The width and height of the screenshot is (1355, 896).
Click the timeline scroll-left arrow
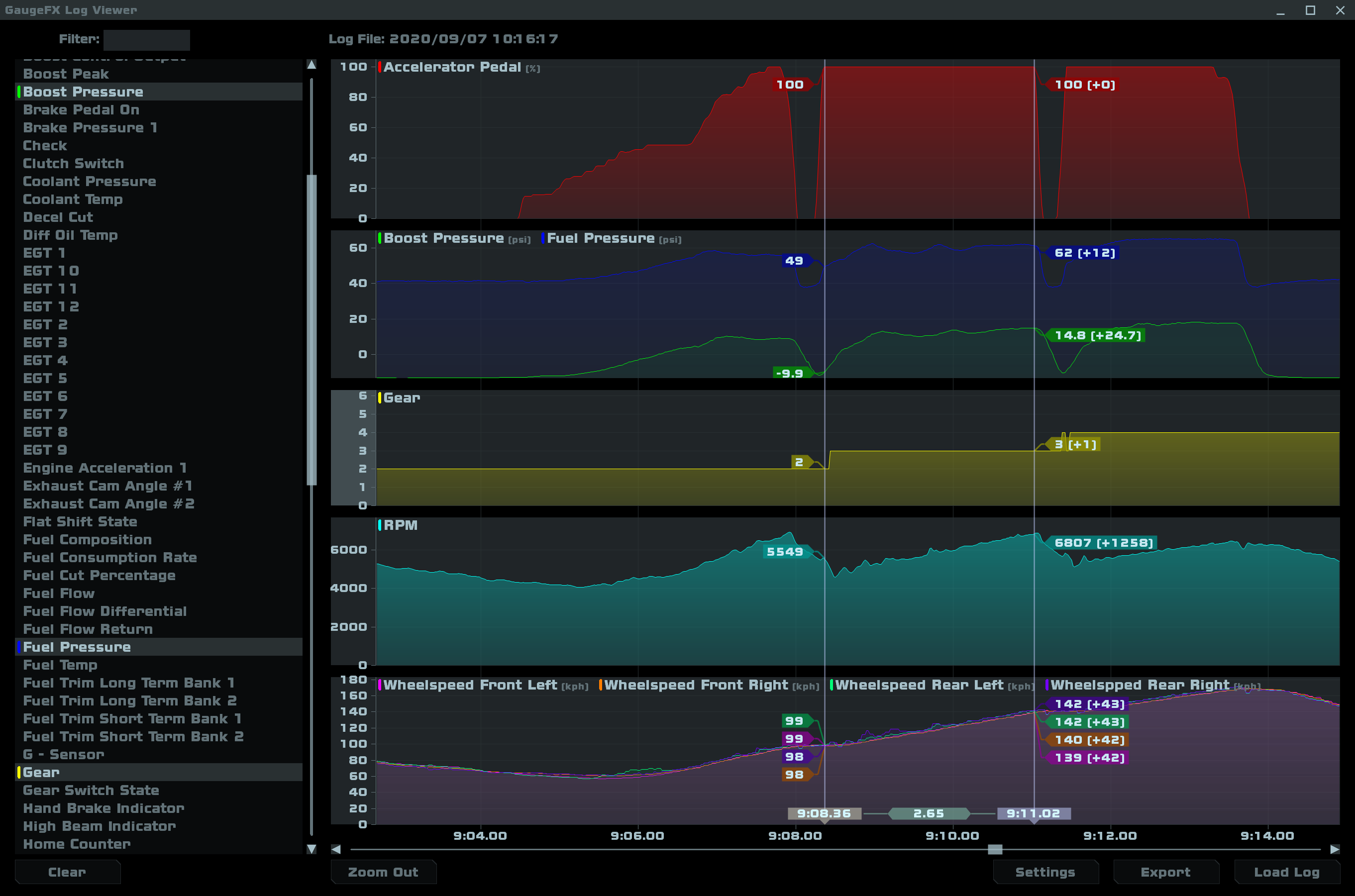tap(336, 849)
